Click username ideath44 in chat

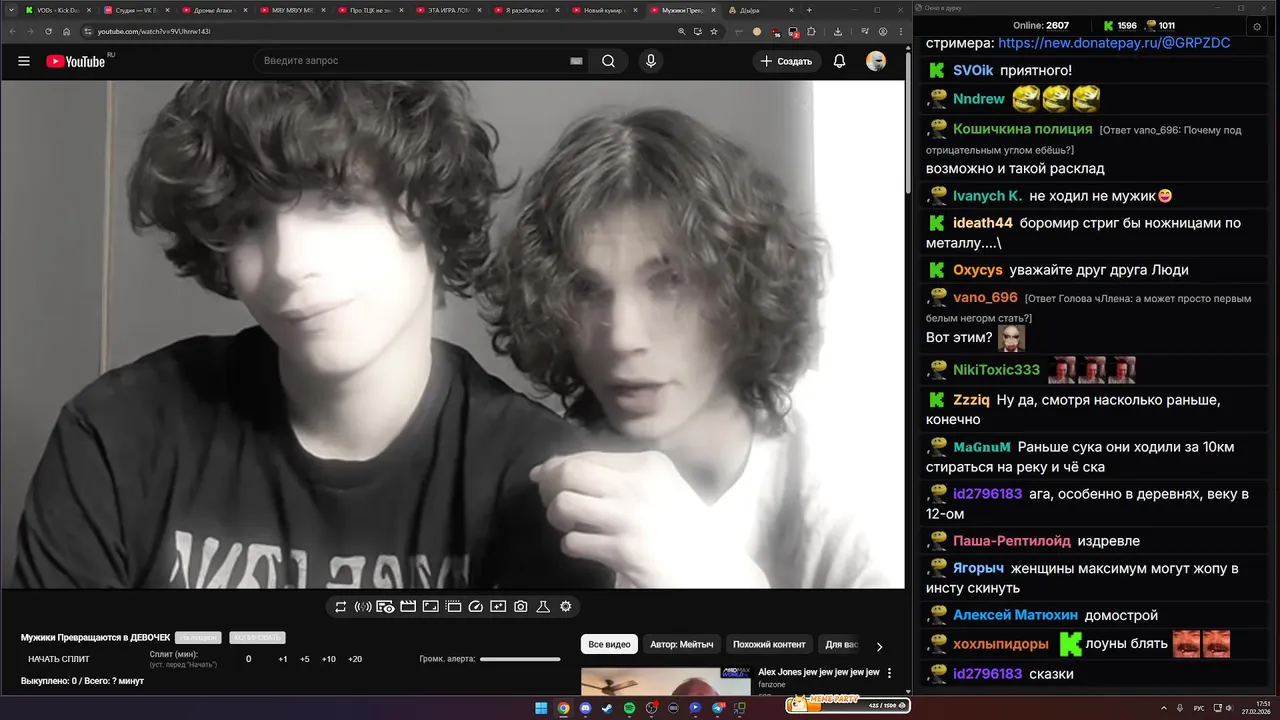pyautogui.click(x=983, y=223)
